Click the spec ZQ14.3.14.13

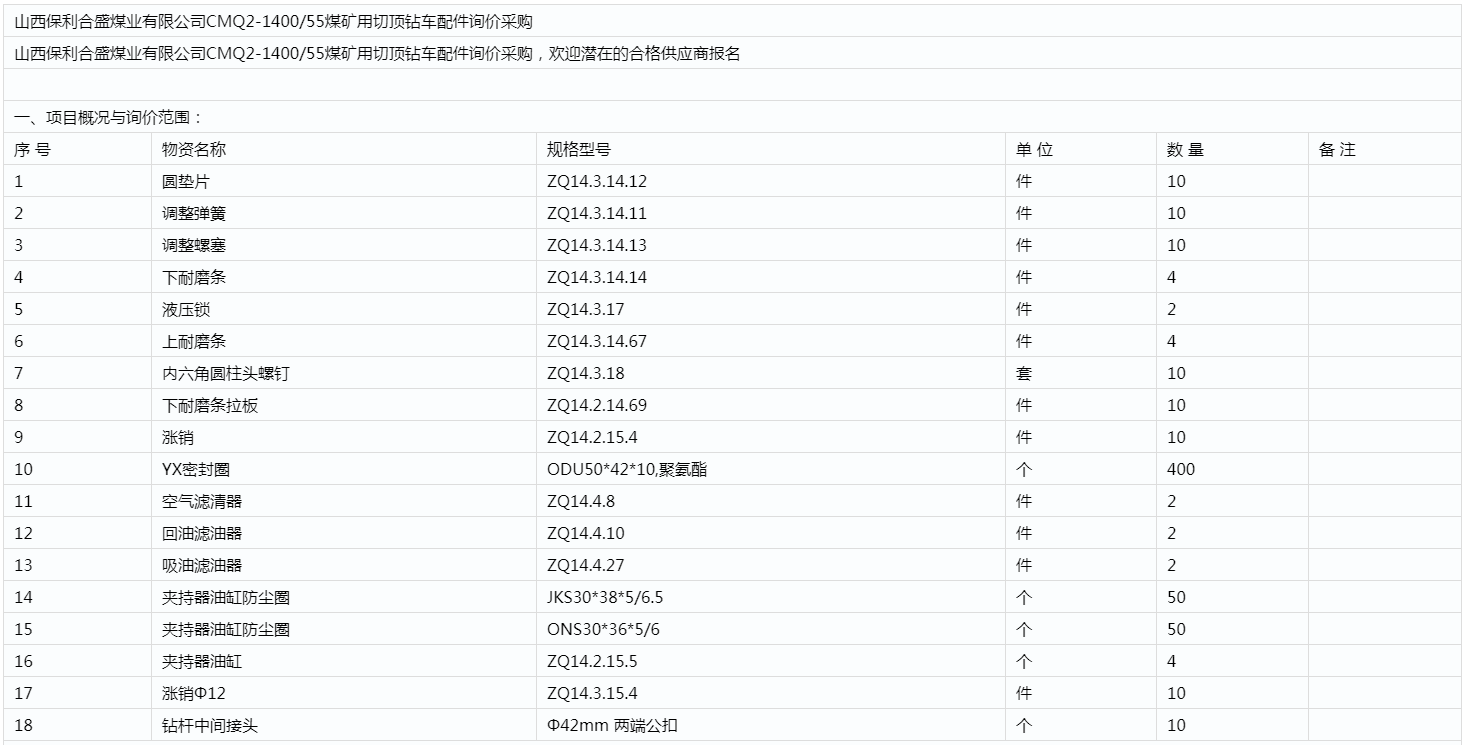click(x=597, y=246)
